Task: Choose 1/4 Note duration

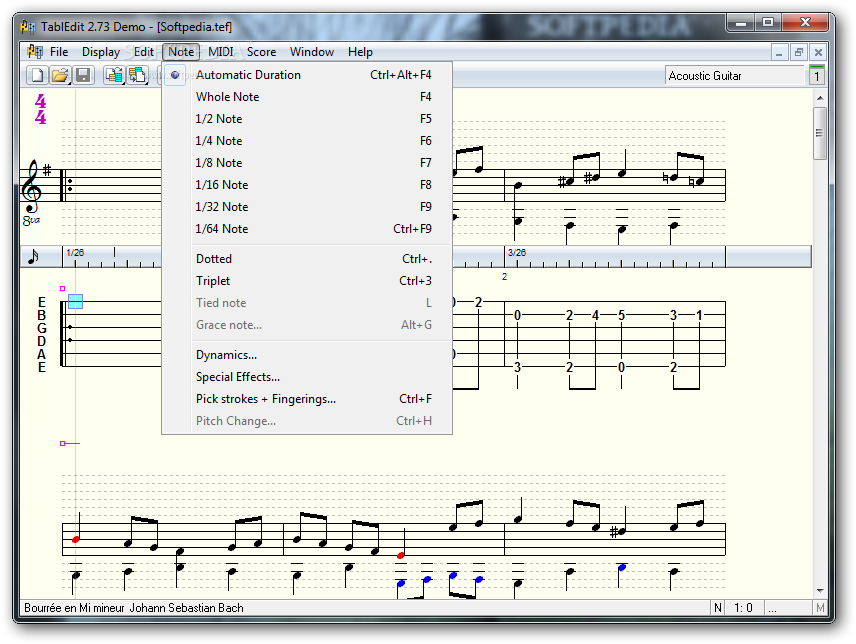Action: (307, 140)
